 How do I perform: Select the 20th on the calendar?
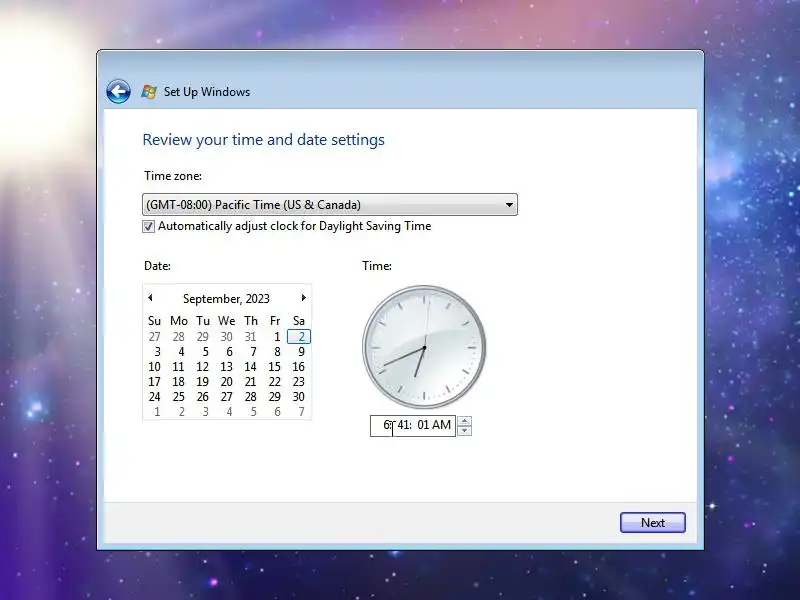point(227,382)
